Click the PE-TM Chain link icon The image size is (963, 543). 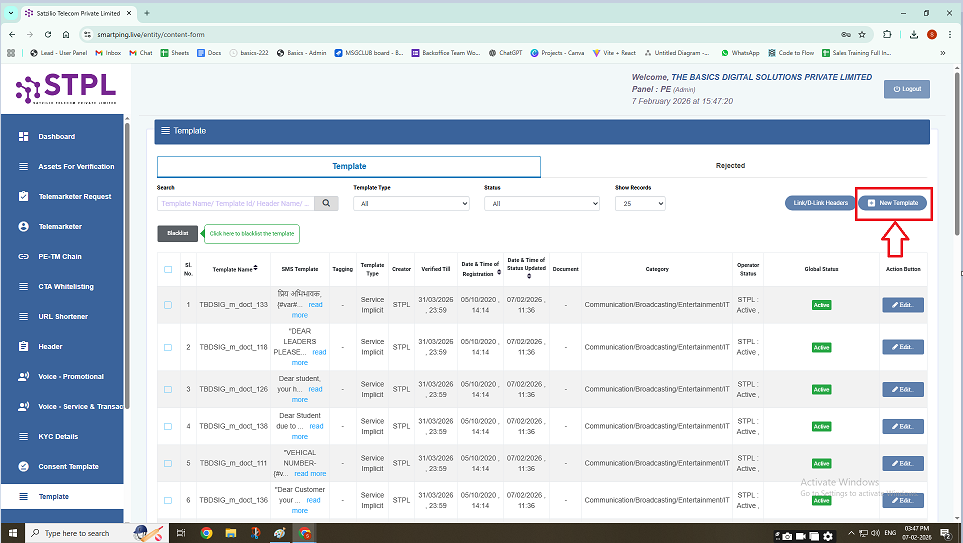pos(24,257)
